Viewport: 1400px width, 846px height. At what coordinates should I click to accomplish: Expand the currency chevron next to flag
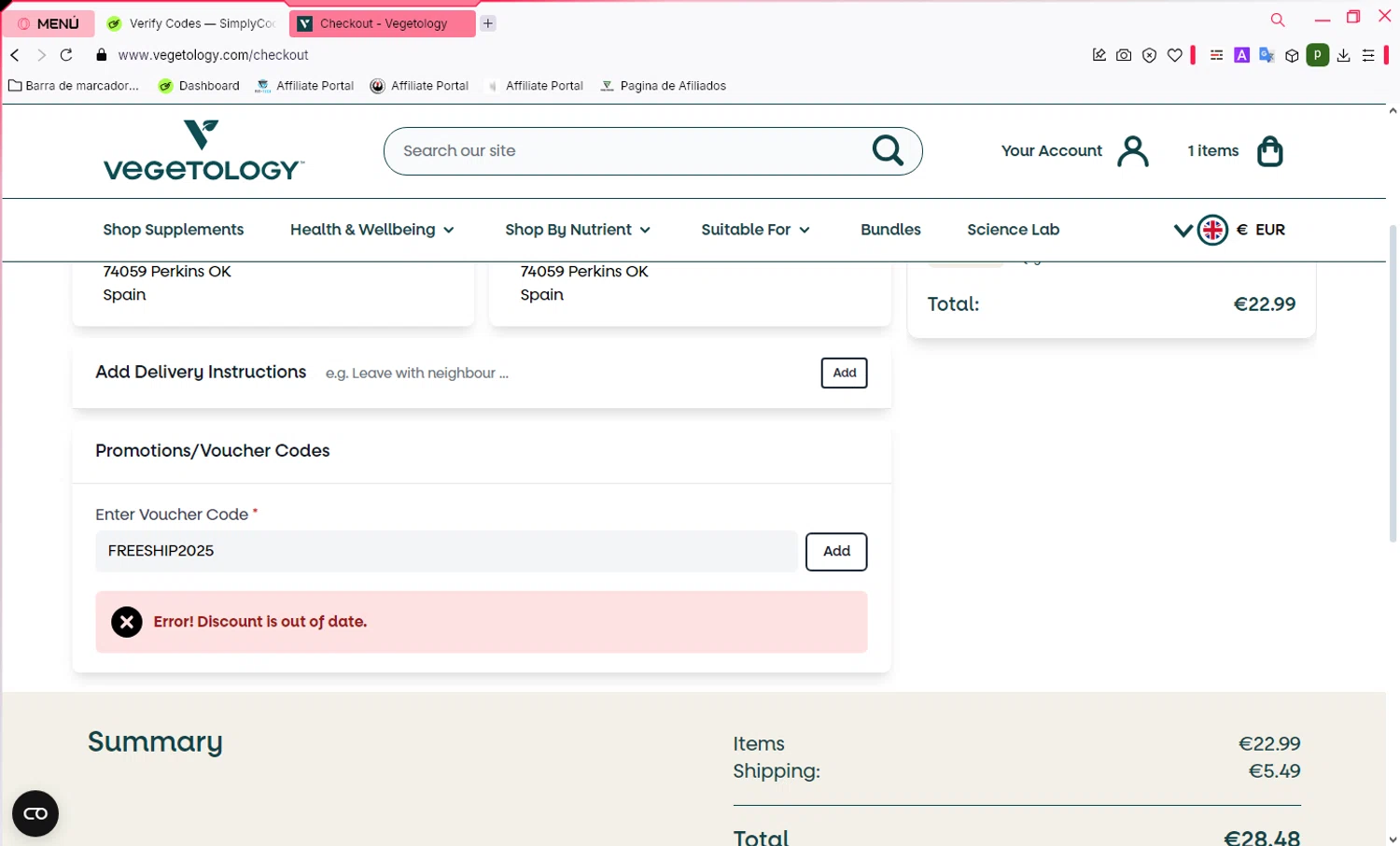click(x=1183, y=230)
